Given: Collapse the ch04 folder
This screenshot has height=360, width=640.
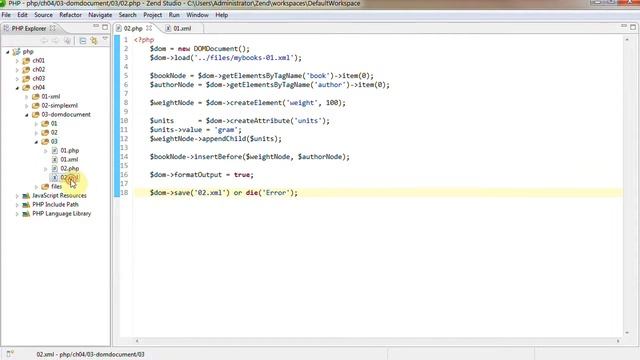Looking at the screenshot, I should 17,88.
